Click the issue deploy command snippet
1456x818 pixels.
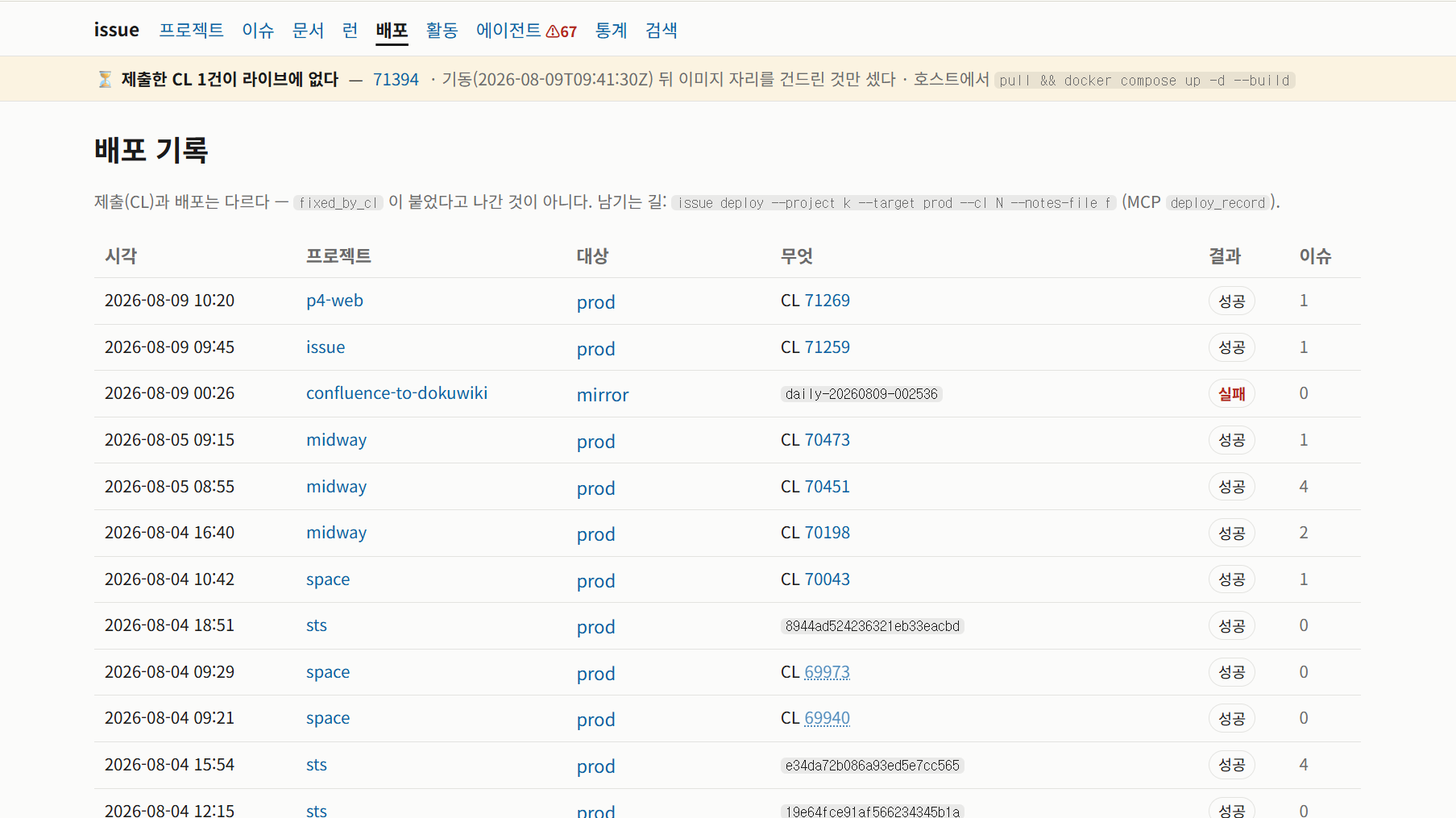(894, 202)
